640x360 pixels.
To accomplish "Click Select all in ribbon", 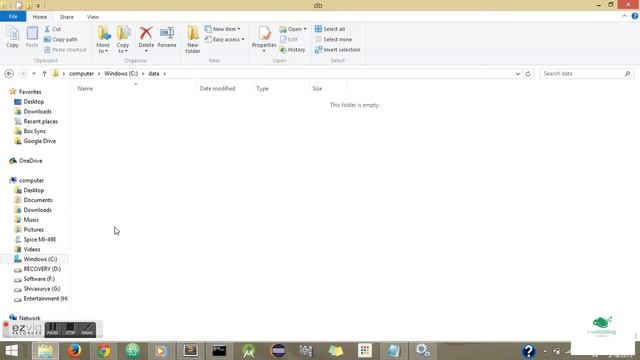I will (330, 29).
